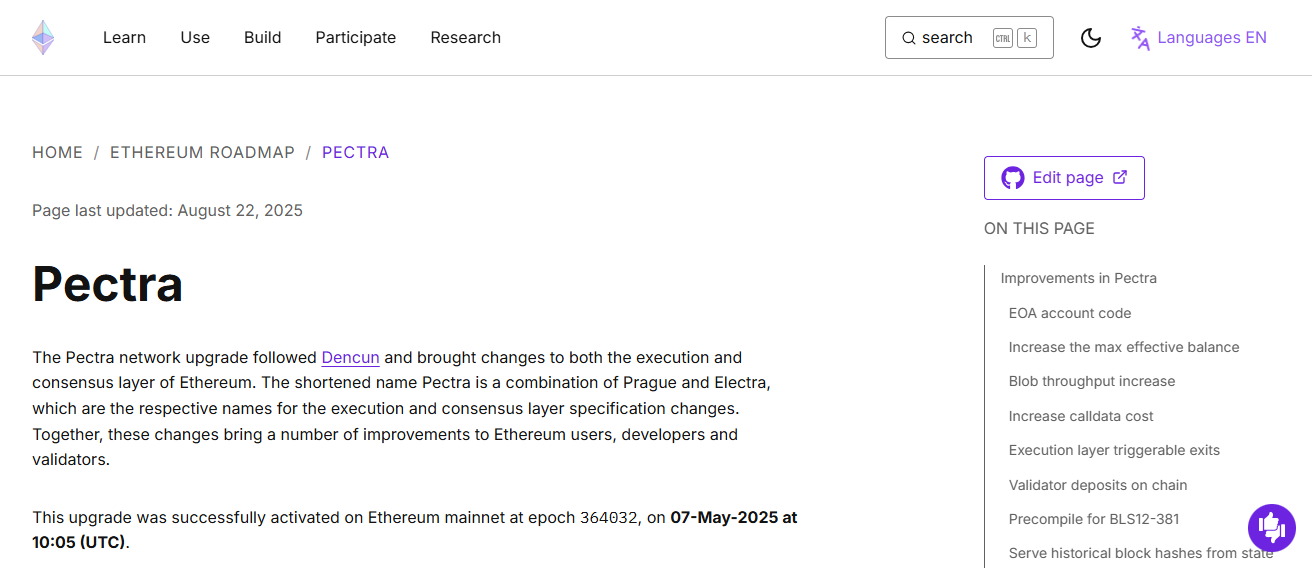Click the Pectra page heading
1312x568 pixels.
pos(108,284)
